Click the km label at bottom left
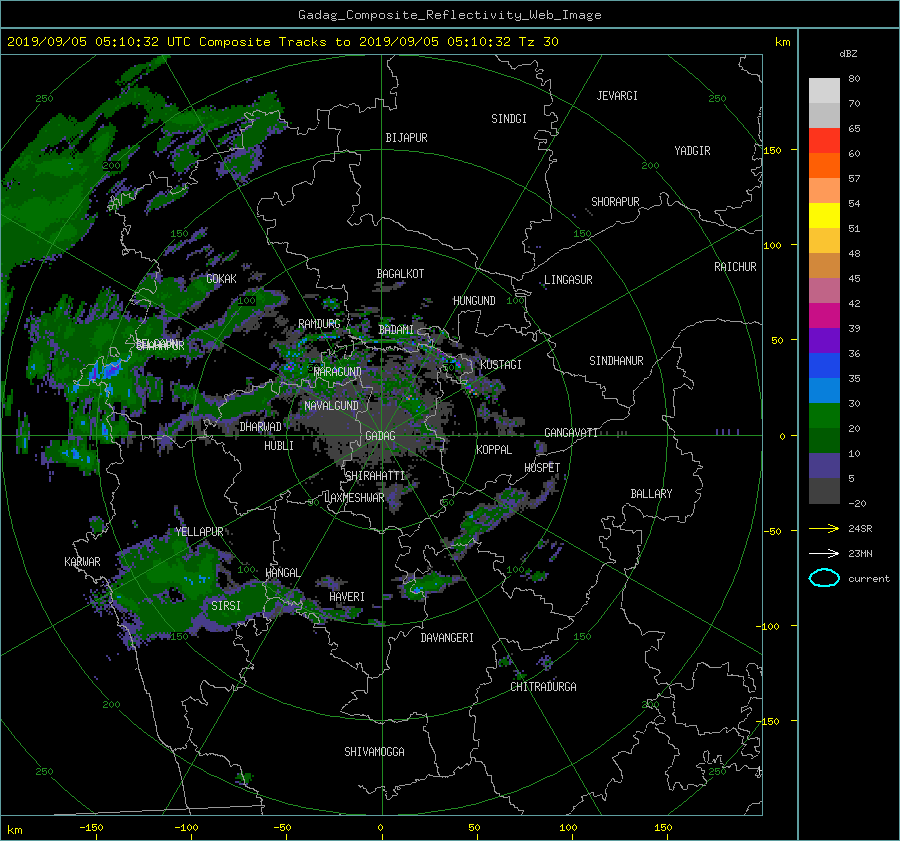The image size is (900, 841). (x=14, y=830)
